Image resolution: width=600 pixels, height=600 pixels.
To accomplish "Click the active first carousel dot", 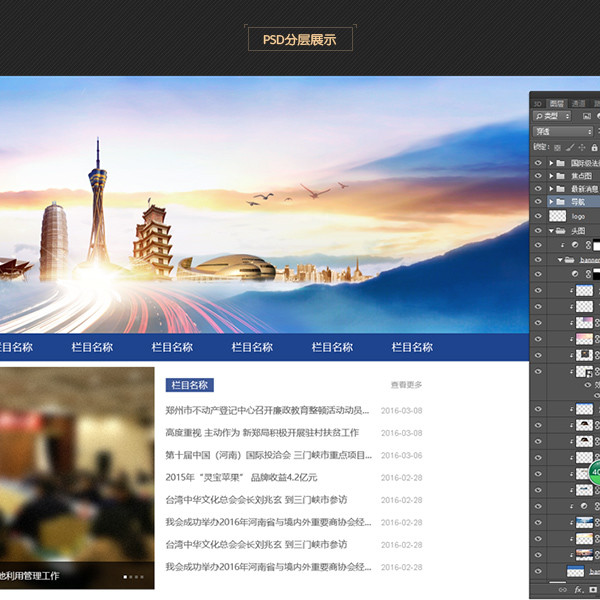I will point(125,577).
